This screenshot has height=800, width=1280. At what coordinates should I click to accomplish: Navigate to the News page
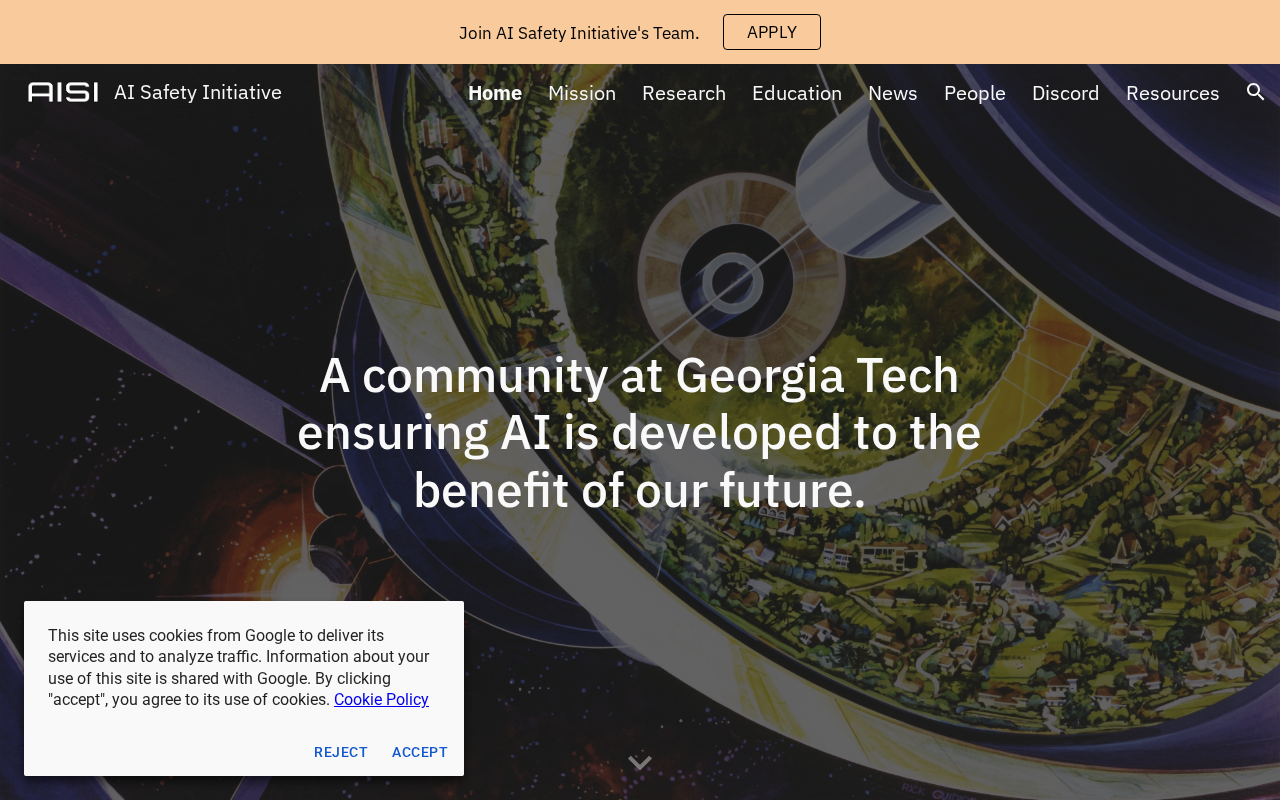click(893, 93)
